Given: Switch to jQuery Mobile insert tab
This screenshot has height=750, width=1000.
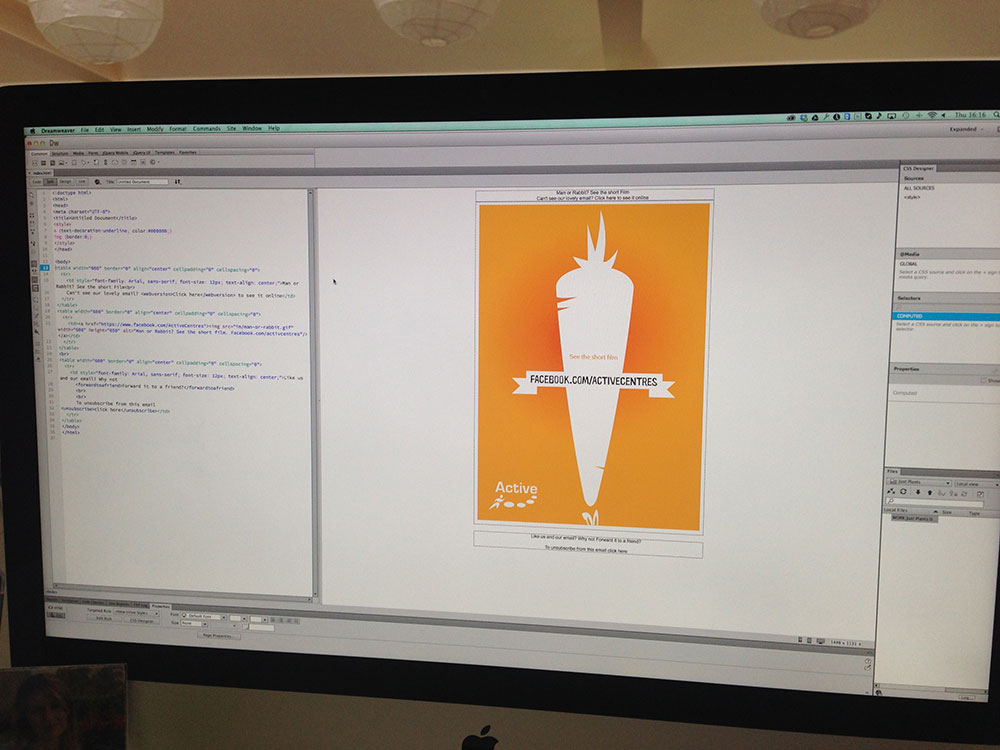Looking at the screenshot, I should point(115,154).
